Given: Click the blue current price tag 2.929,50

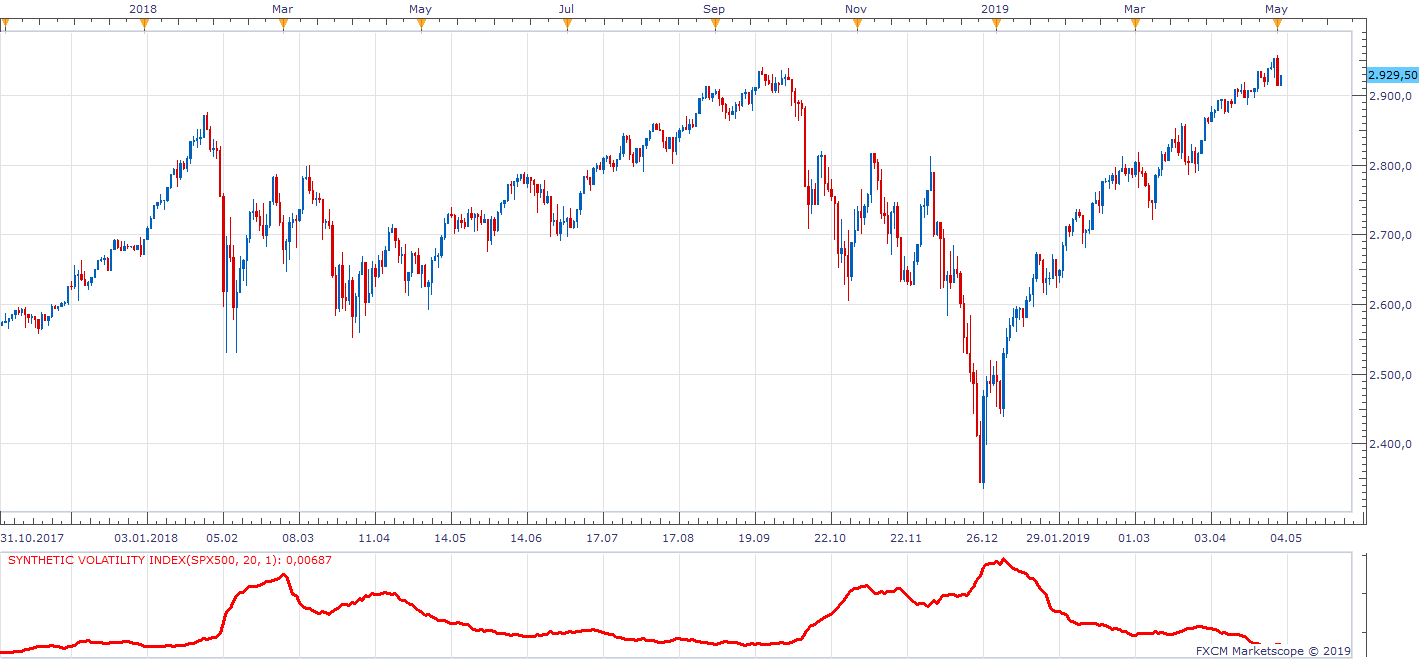Looking at the screenshot, I should (1392, 75).
